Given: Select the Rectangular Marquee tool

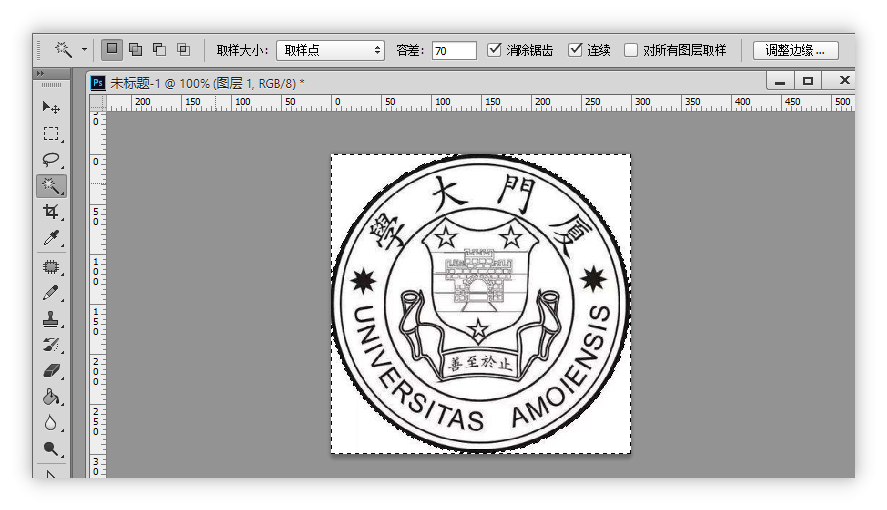Looking at the screenshot, I should click(51, 133).
